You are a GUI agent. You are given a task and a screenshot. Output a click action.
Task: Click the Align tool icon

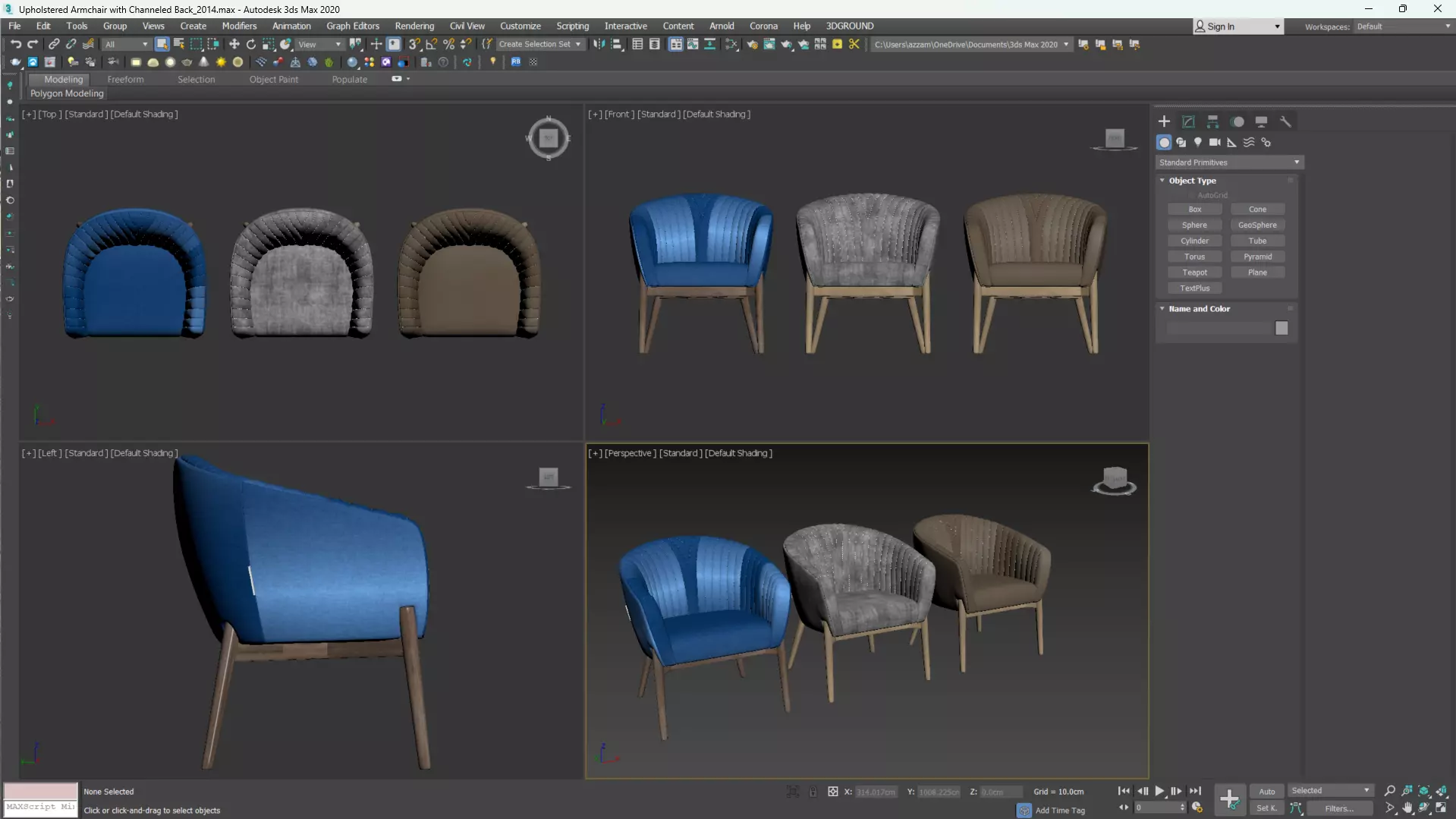point(617,44)
